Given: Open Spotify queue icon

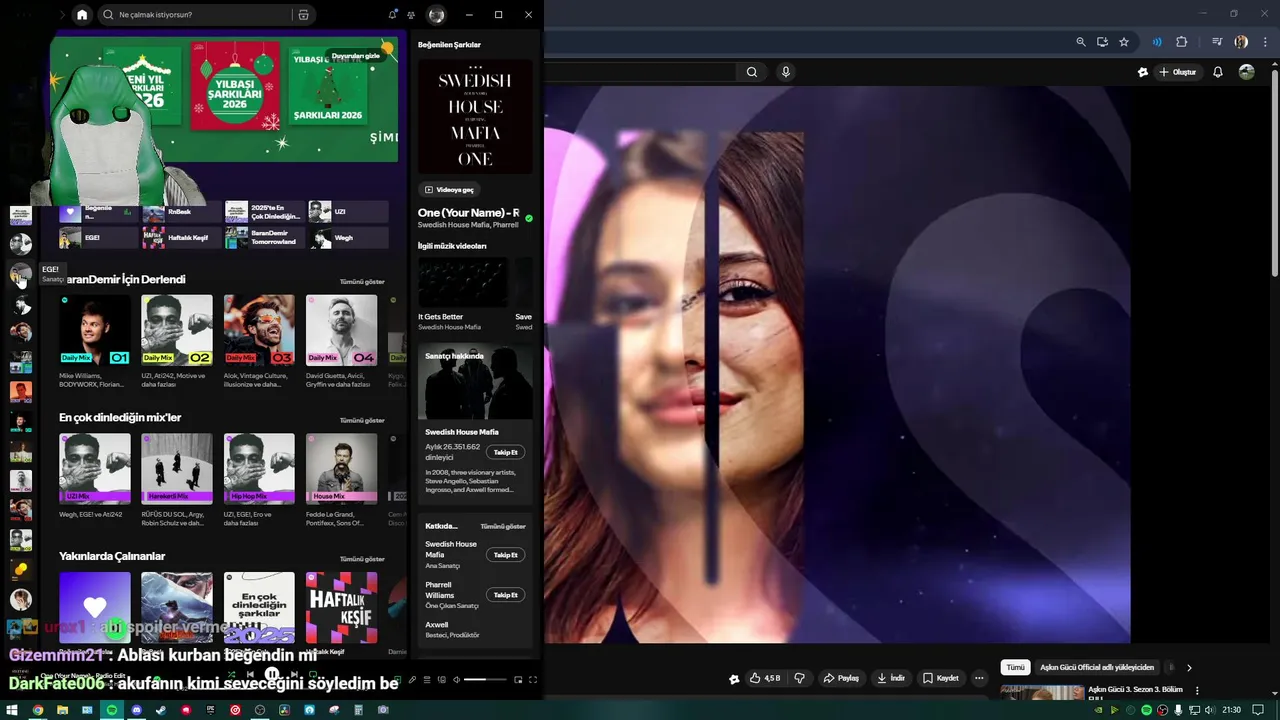Looking at the screenshot, I should 427,680.
